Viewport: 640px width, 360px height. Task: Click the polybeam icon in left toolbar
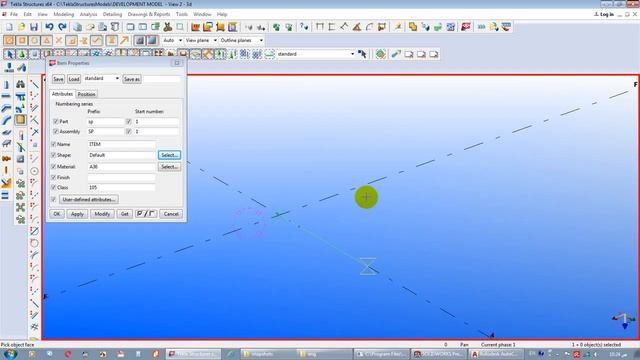click(6, 108)
